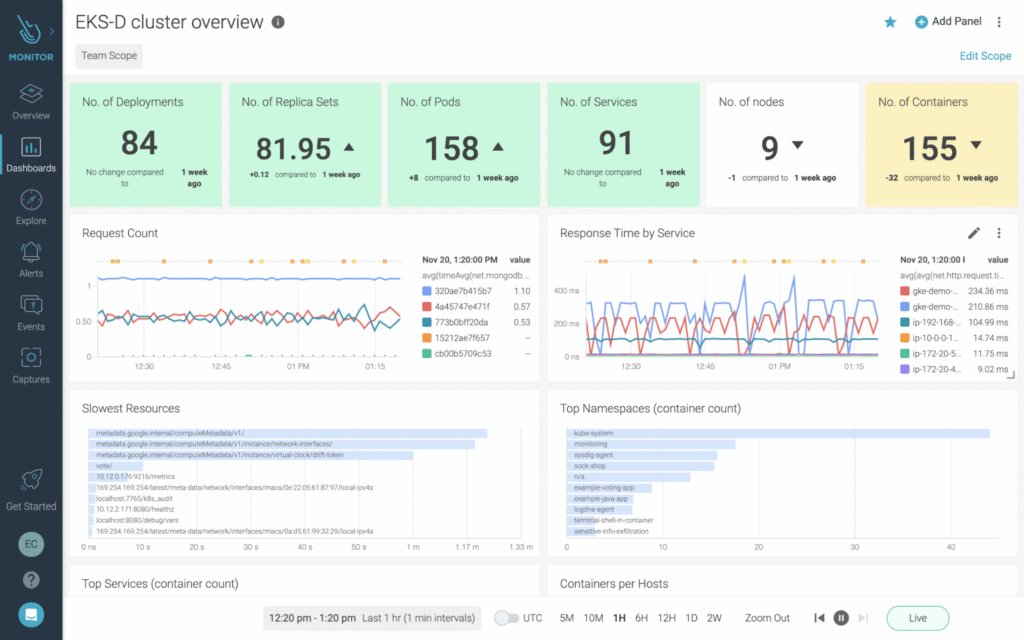Edit Response Time by Service panel with pencil
Image resolution: width=1024 pixels, height=640 pixels.
(x=974, y=233)
